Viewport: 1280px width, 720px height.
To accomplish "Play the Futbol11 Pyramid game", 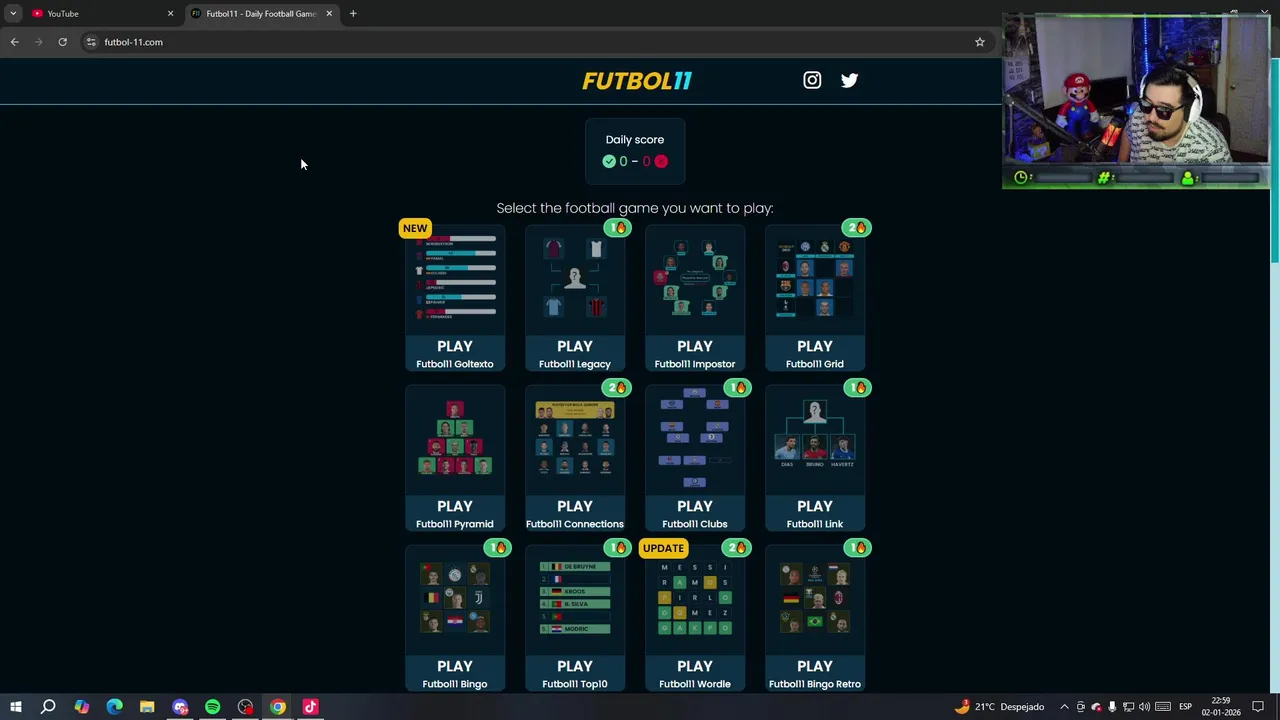I will click(x=455, y=514).
